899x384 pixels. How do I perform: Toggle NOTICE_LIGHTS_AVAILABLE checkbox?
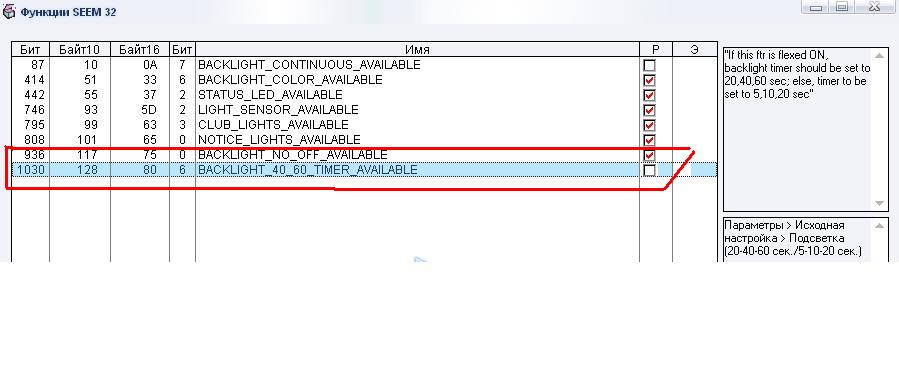tap(650, 140)
